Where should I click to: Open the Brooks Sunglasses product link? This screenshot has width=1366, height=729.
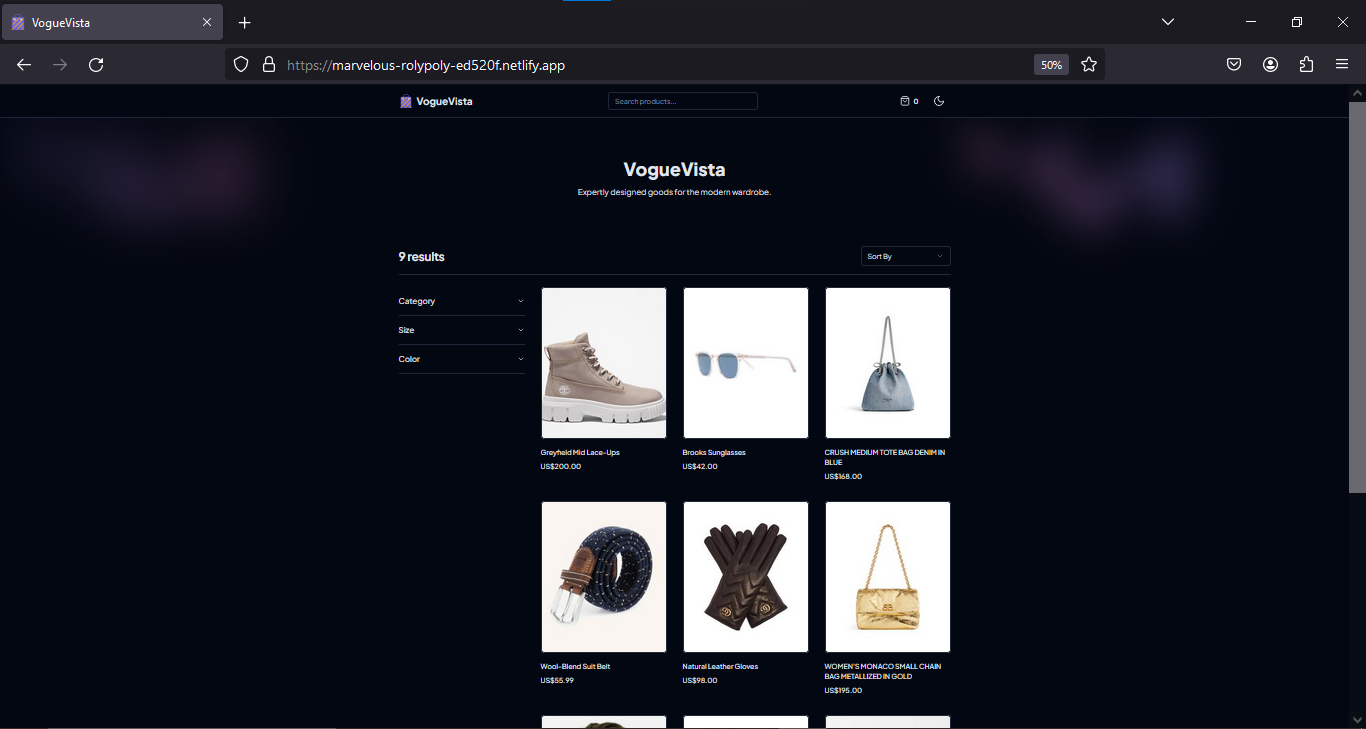tap(714, 453)
